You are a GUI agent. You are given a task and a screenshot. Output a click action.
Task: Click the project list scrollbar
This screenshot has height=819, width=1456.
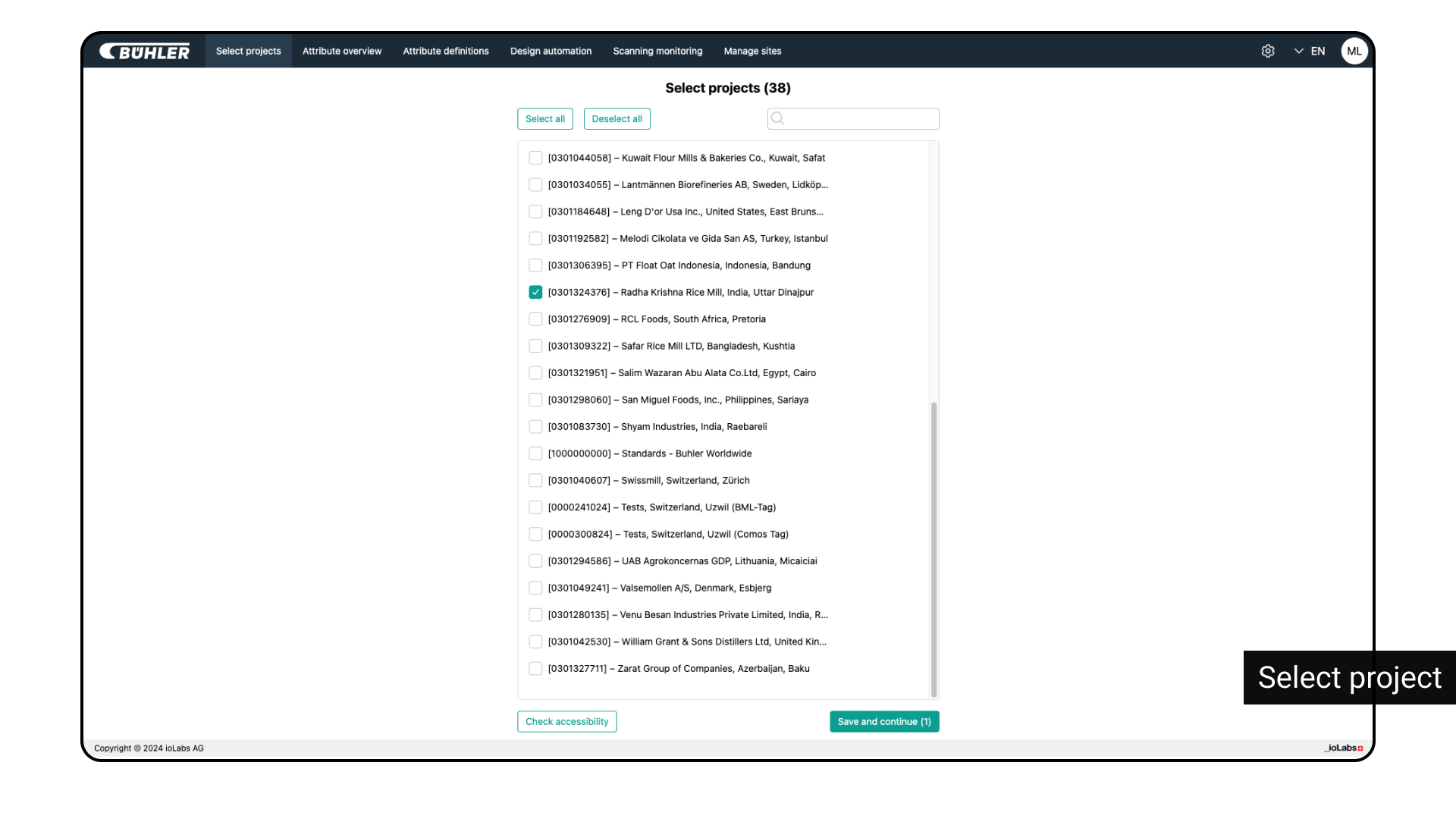(934, 549)
